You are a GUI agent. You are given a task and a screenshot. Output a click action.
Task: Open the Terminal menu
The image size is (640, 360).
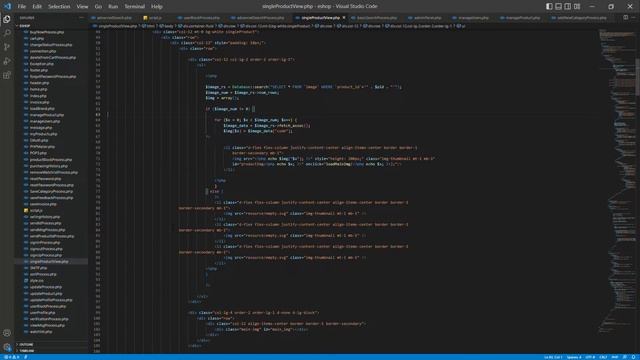tap(134, 7)
